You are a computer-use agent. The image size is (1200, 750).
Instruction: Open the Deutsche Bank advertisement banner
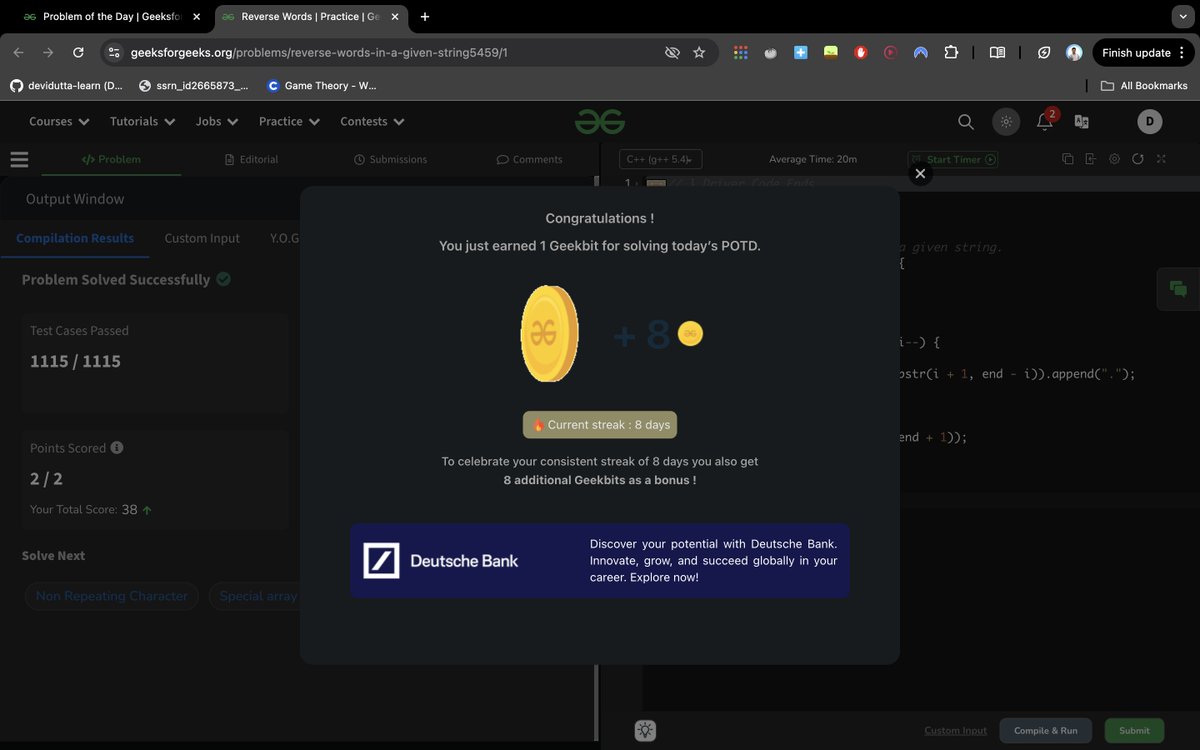600,561
